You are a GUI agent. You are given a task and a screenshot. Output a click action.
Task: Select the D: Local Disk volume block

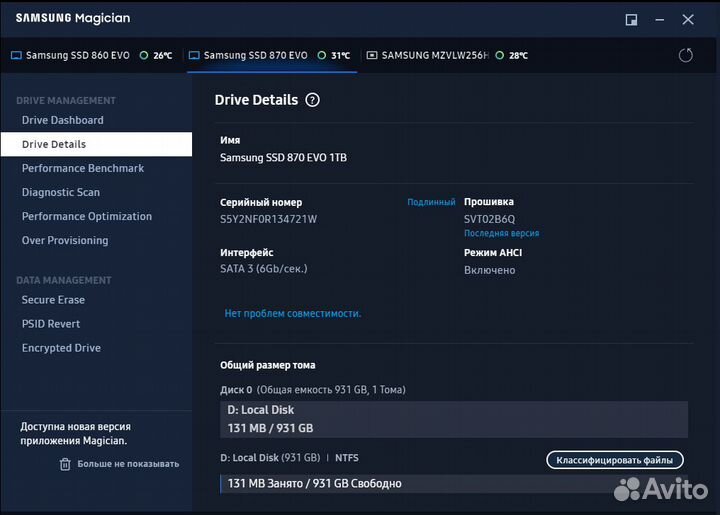(454, 419)
